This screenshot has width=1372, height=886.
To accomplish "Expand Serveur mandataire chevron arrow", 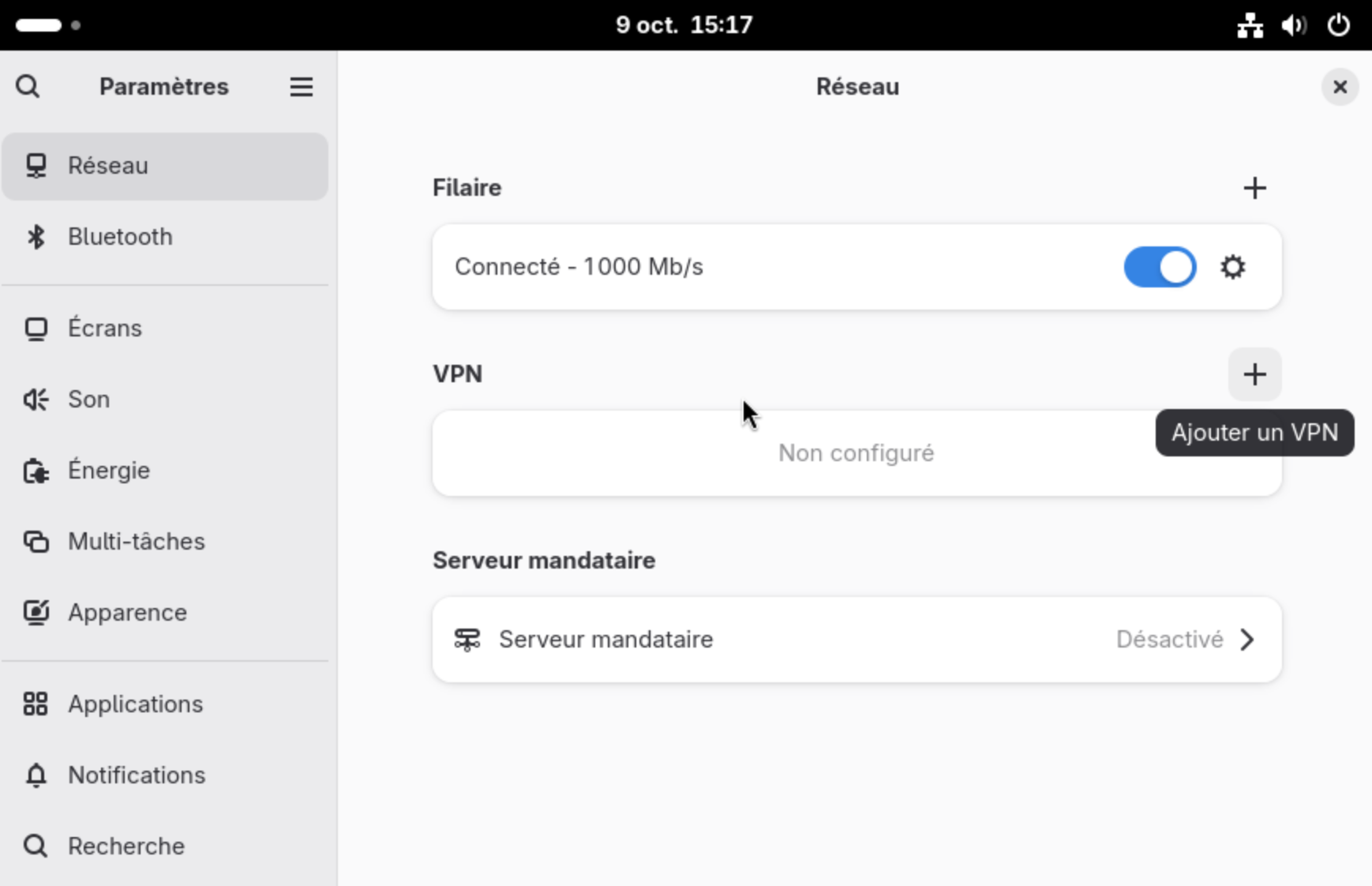I will pyautogui.click(x=1247, y=640).
